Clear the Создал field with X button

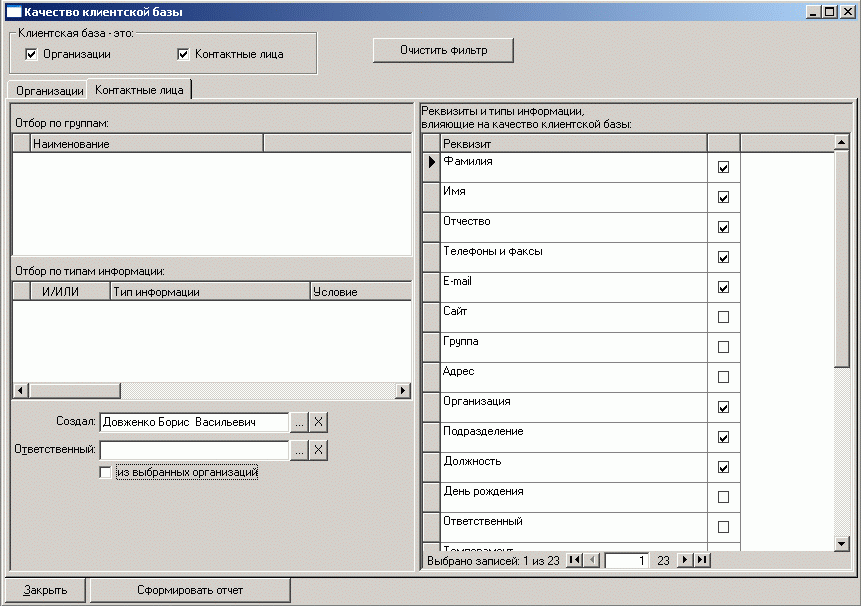point(318,422)
